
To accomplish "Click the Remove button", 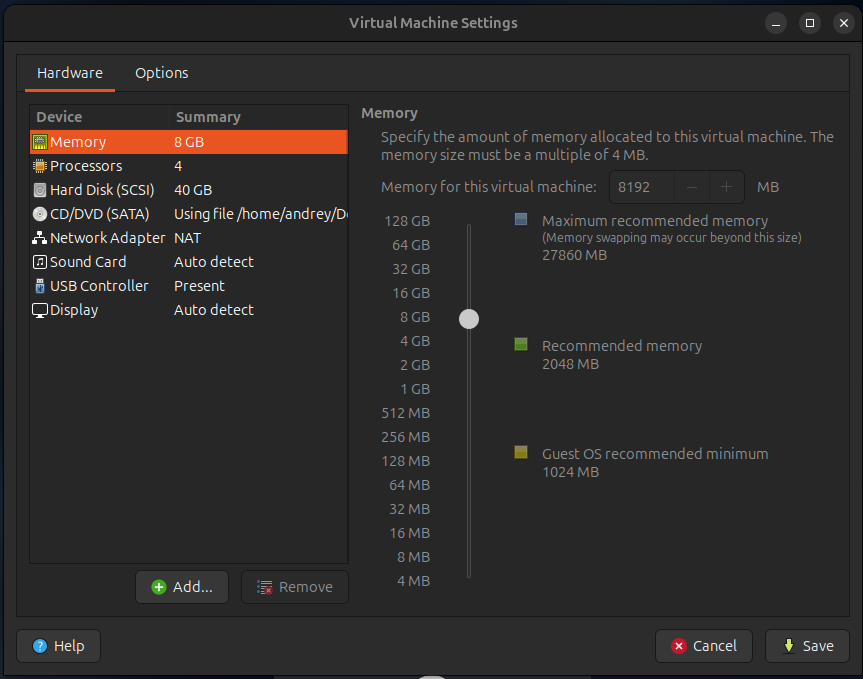I will [x=294, y=587].
